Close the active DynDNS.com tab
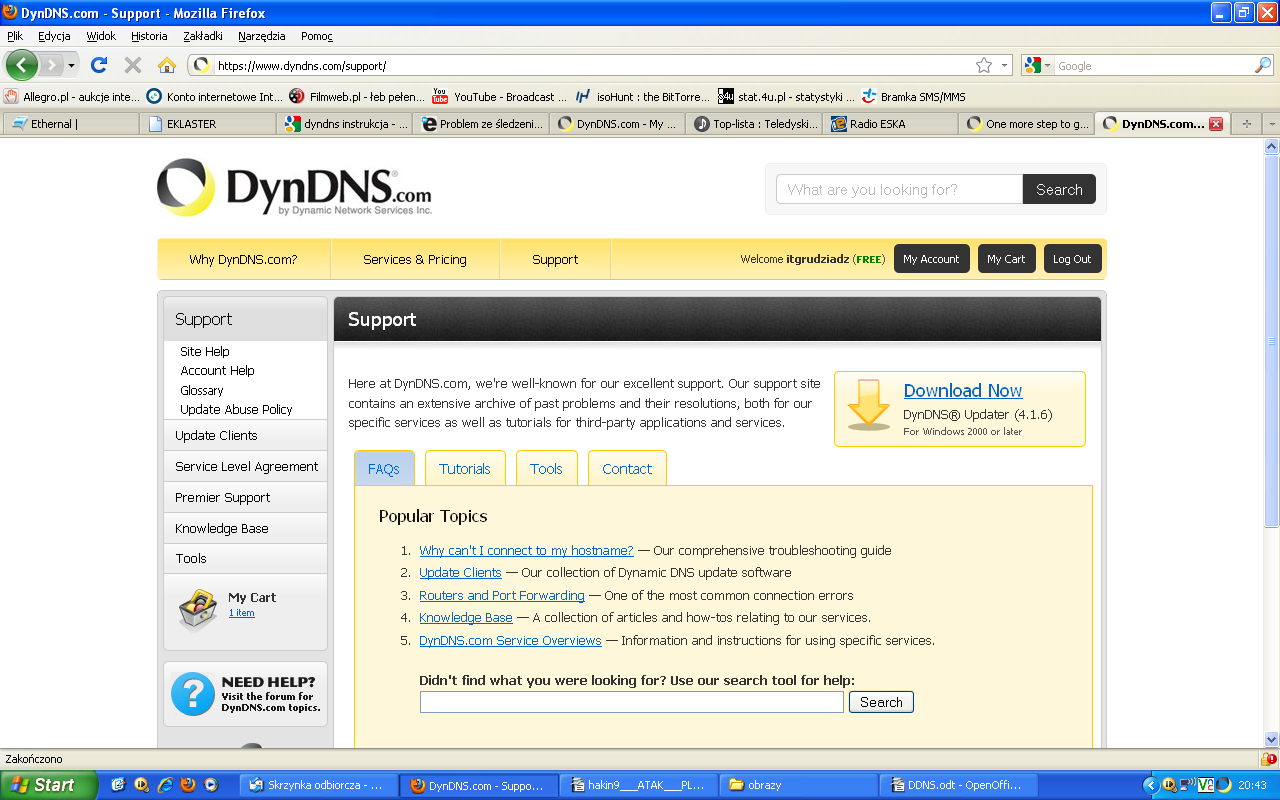1280x800 pixels. pos(1216,124)
